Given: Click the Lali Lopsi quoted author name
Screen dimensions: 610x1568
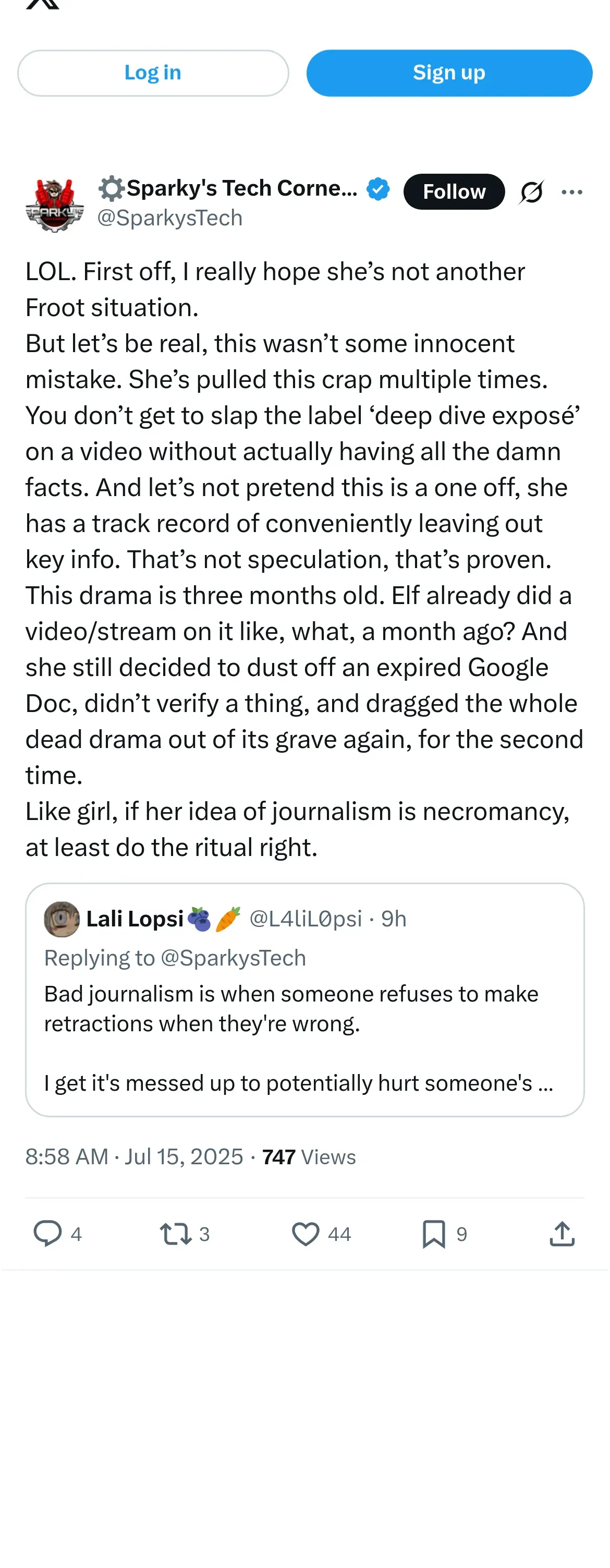Looking at the screenshot, I should click(x=135, y=919).
